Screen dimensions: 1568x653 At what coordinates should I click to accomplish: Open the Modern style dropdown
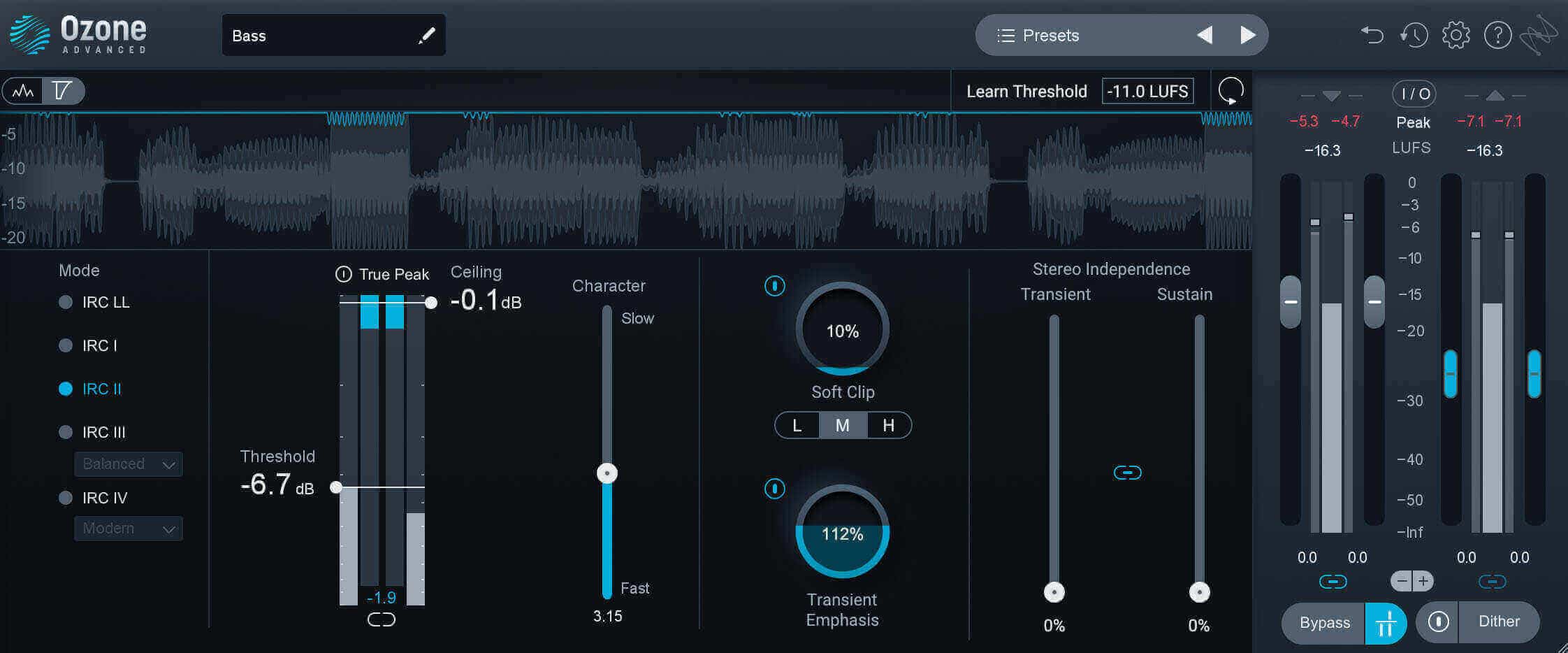pyautogui.click(x=129, y=529)
